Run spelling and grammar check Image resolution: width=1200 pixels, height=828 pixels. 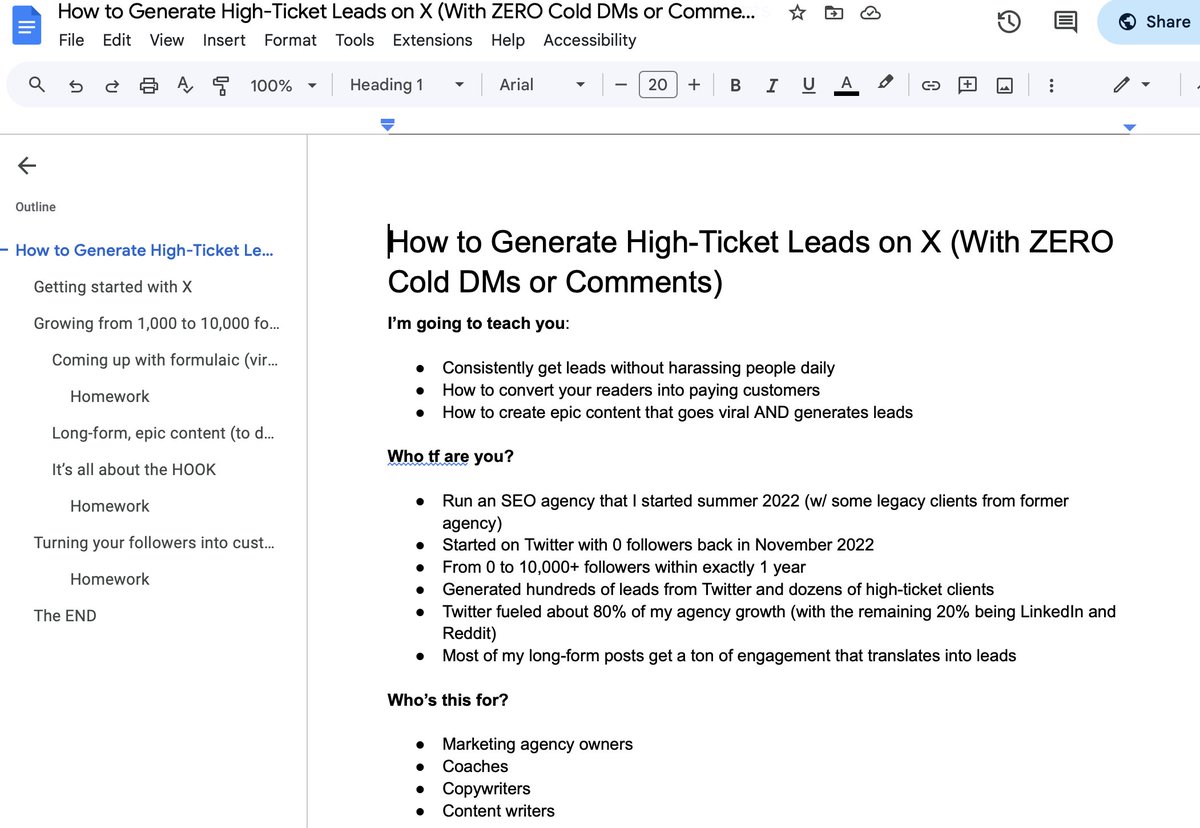(x=185, y=86)
